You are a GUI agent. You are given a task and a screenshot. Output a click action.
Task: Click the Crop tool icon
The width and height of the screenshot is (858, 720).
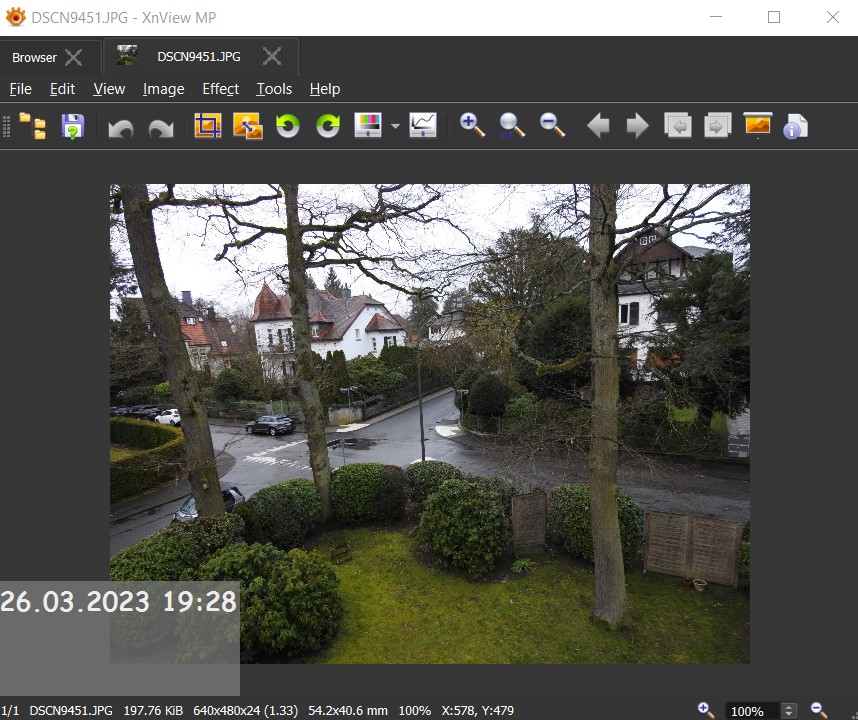207,126
